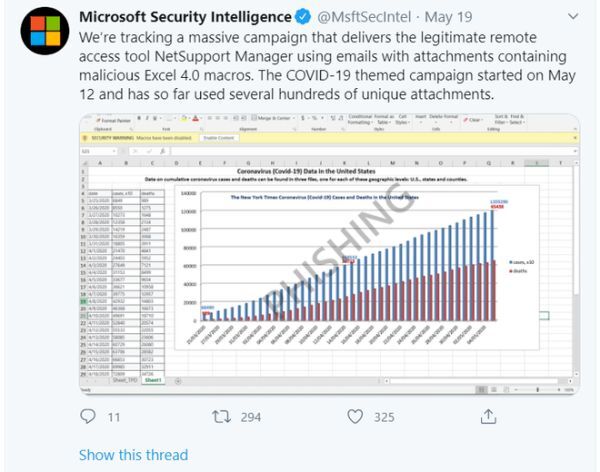The width and height of the screenshot is (600, 472).
Task: Open the Microsoft logo profile avatar
Action: [45, 31]
